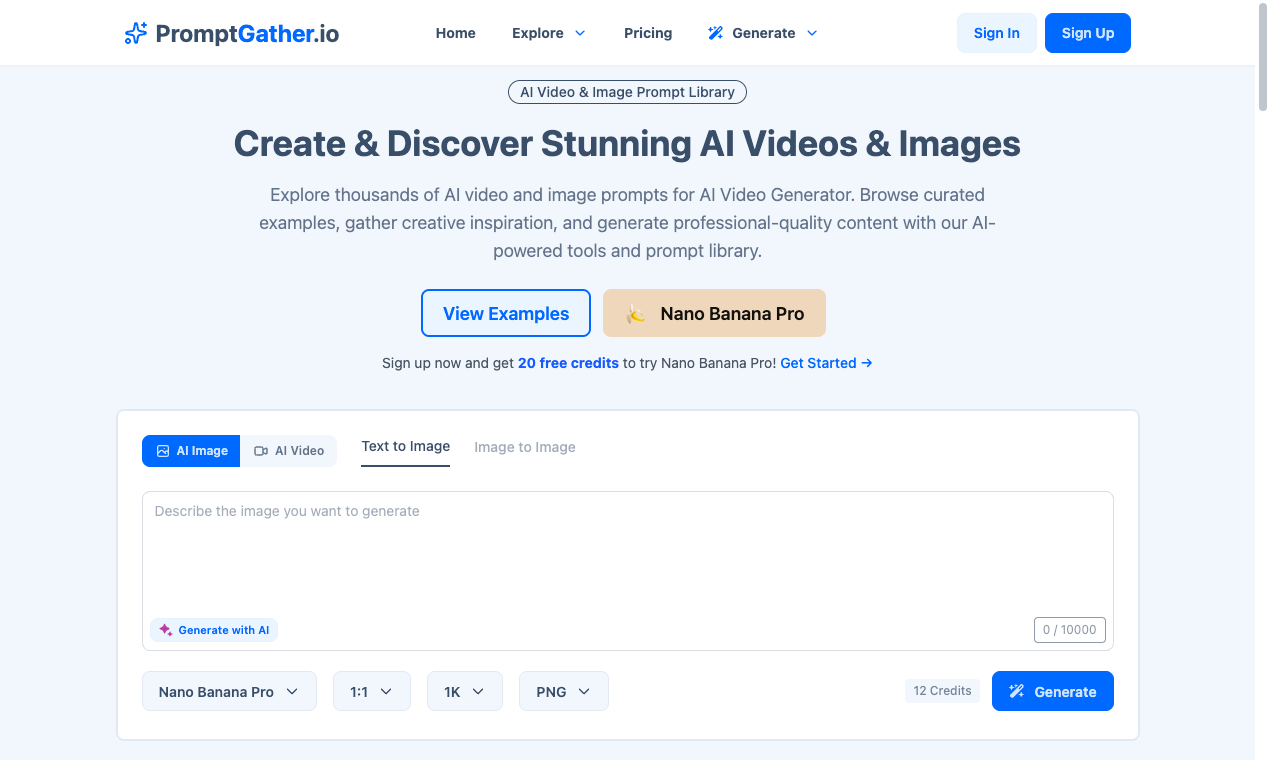
Task: Expand the Explore navigation dropdown
Action: pyautogui.click(x=548, y=32)
